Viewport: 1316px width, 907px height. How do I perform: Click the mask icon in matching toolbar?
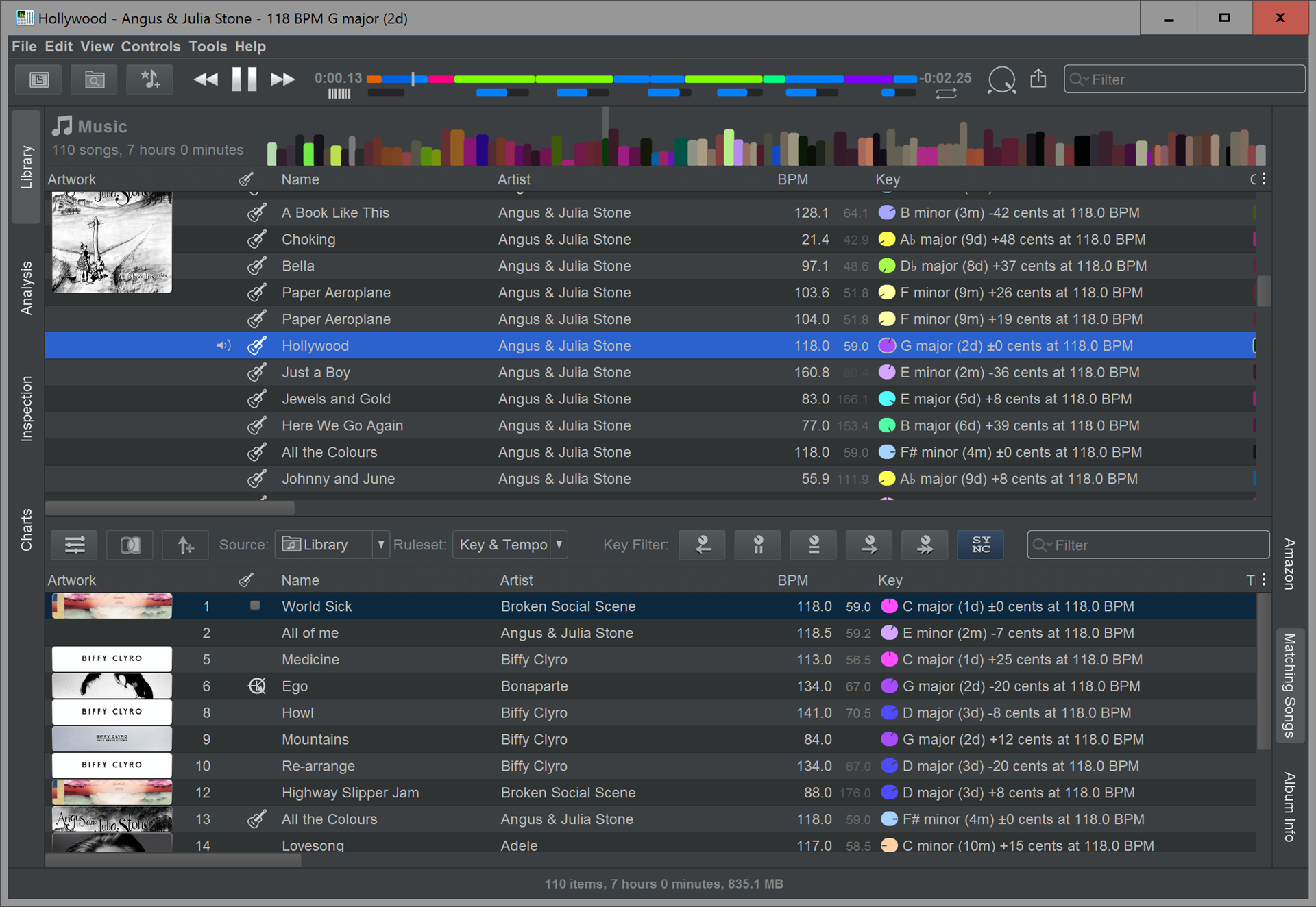click(130, 545)
